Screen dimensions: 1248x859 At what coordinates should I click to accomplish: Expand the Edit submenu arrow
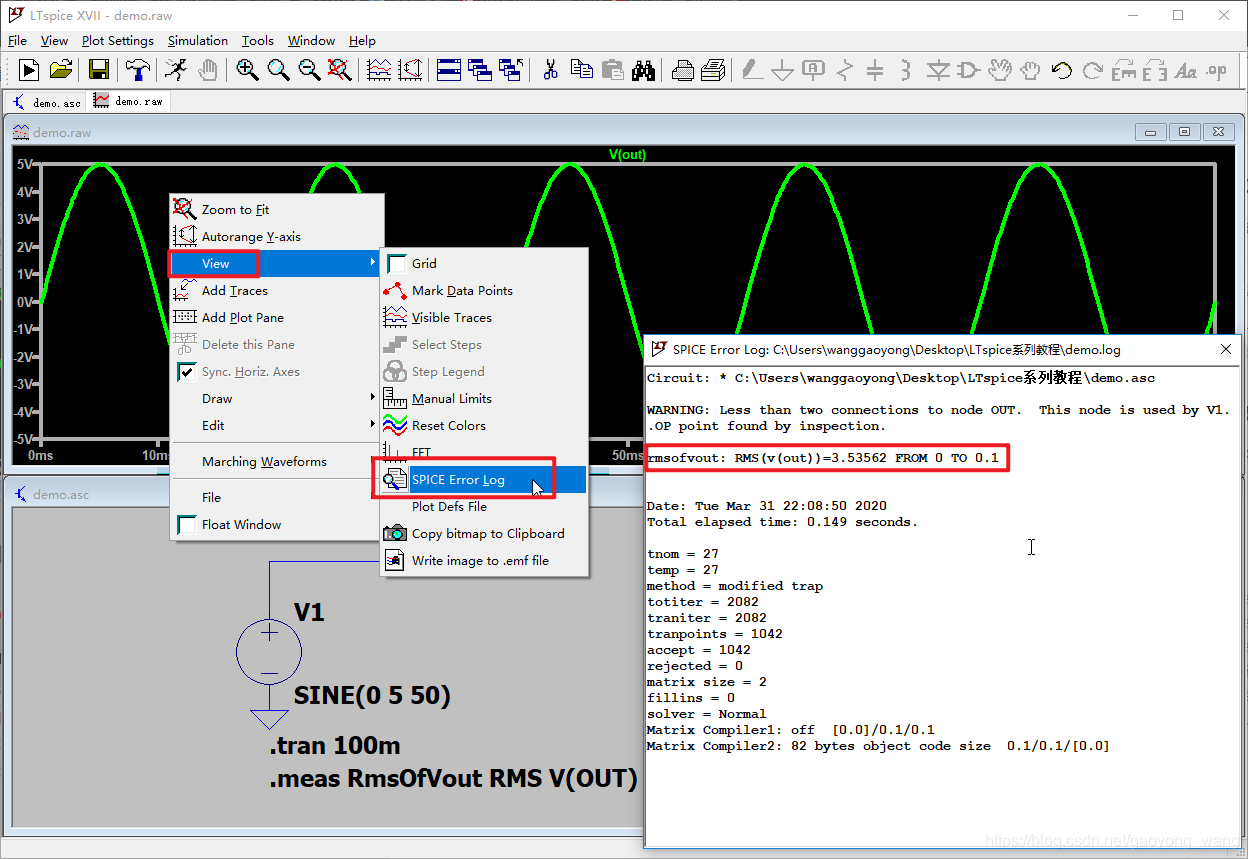pyautogui.click(x=374, y=425)
